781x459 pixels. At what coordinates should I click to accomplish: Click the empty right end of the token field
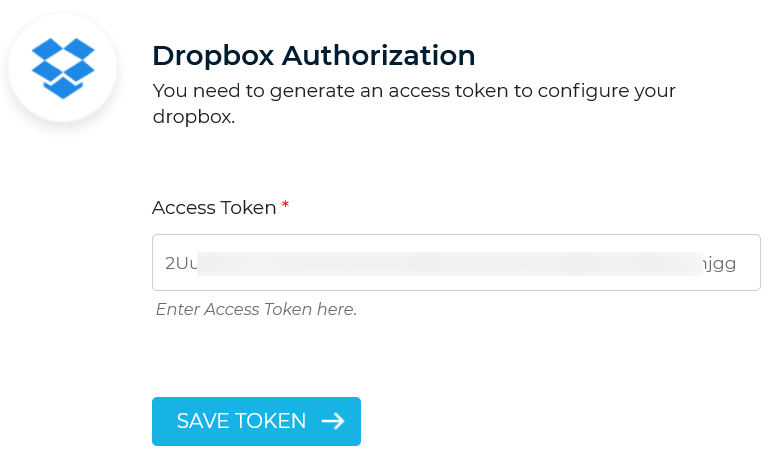point(748,262)
